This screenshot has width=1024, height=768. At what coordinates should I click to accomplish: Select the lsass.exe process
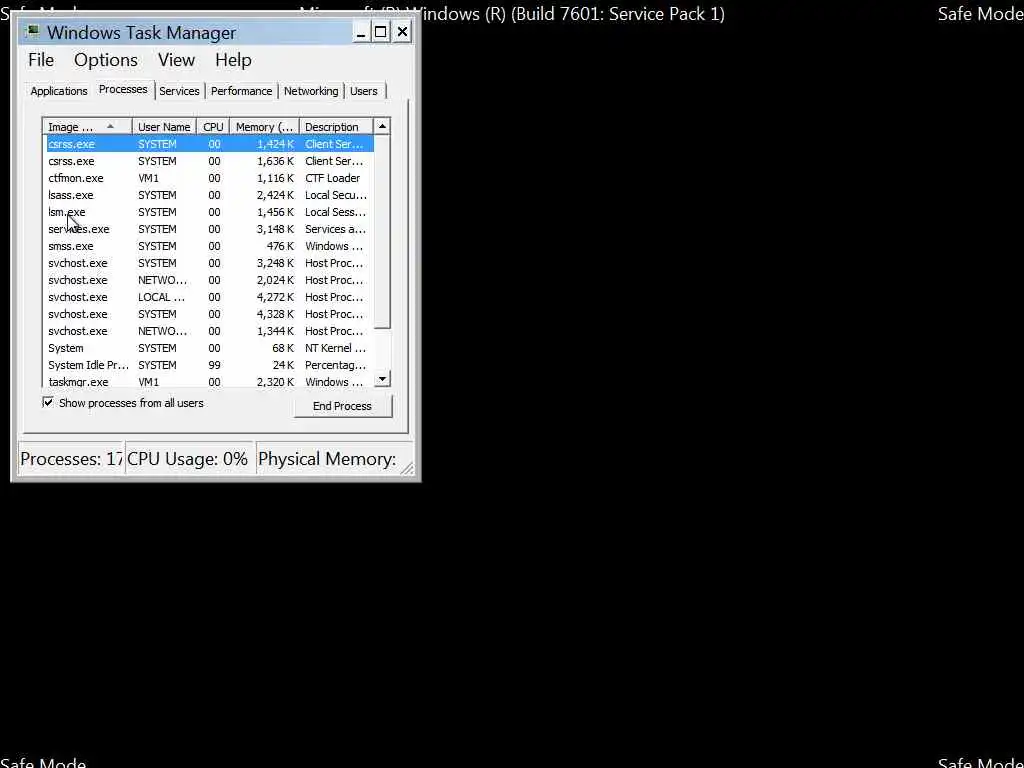(209, 195)
